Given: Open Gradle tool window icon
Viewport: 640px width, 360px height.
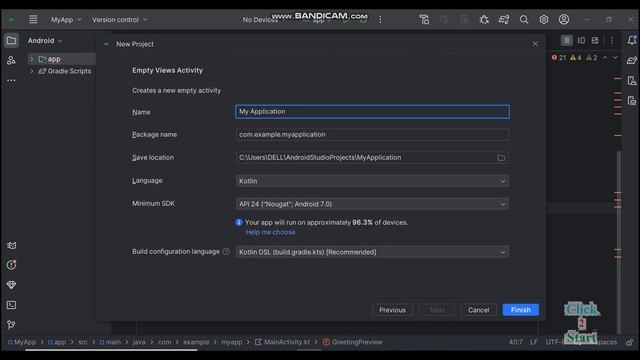Looking at the screenshot, I should tap(632, 60).
